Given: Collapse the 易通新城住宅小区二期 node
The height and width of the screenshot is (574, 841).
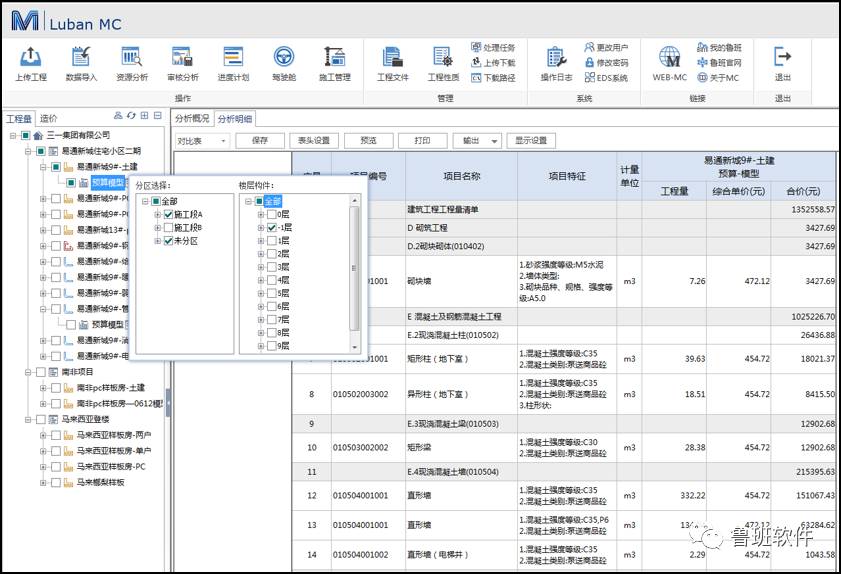Looking at the screenshot, I should pyautogui.click(x=28, y=152).
